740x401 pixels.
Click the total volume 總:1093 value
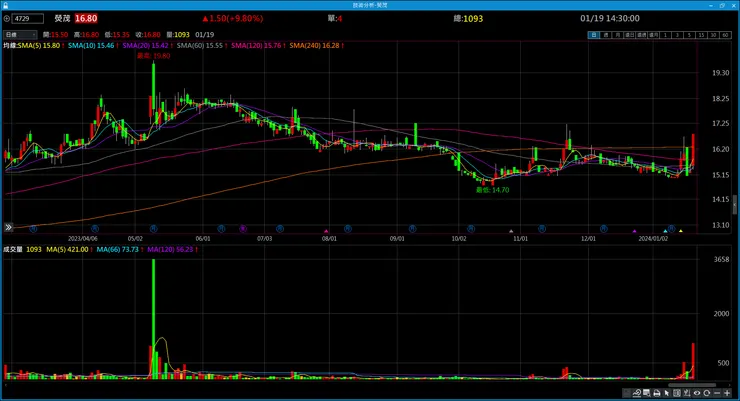click(x=468, y=18)
